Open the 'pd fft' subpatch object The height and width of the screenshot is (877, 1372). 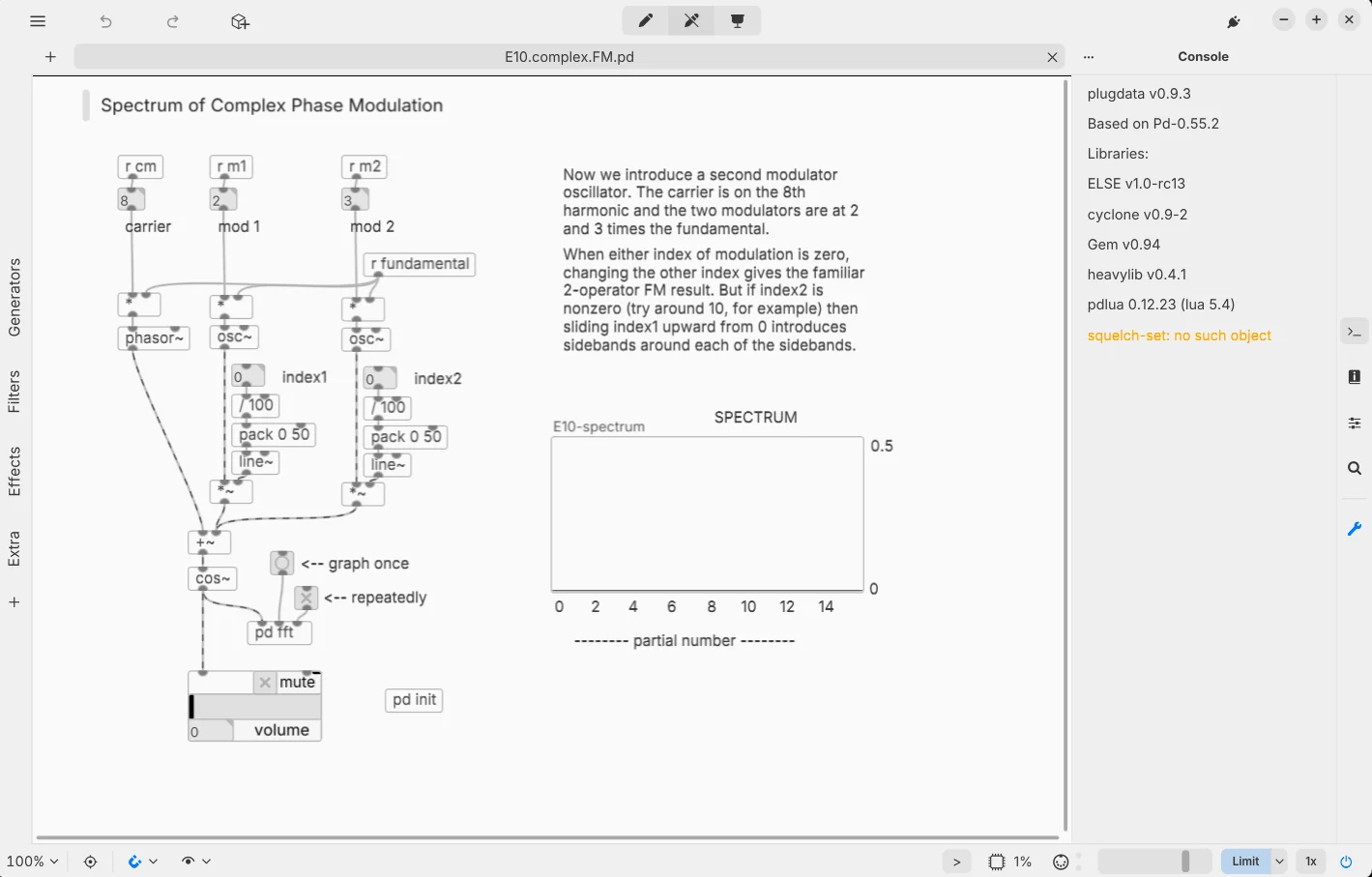pos(279,632)
